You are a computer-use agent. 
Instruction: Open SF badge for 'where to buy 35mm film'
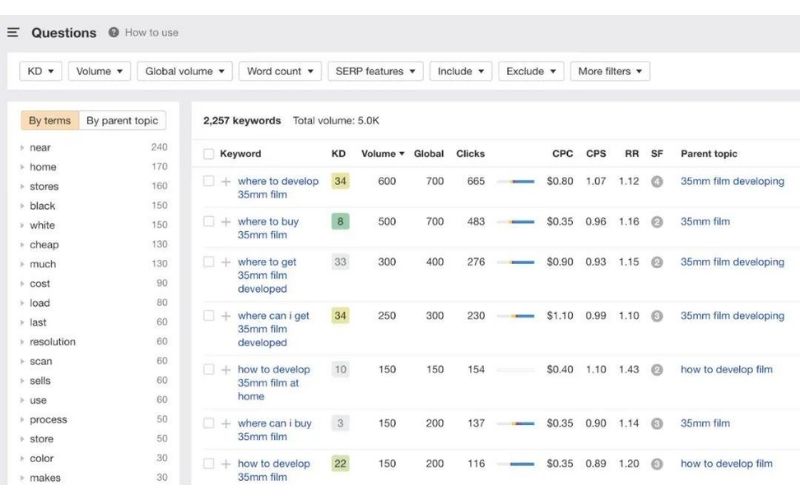pos(657,222)
